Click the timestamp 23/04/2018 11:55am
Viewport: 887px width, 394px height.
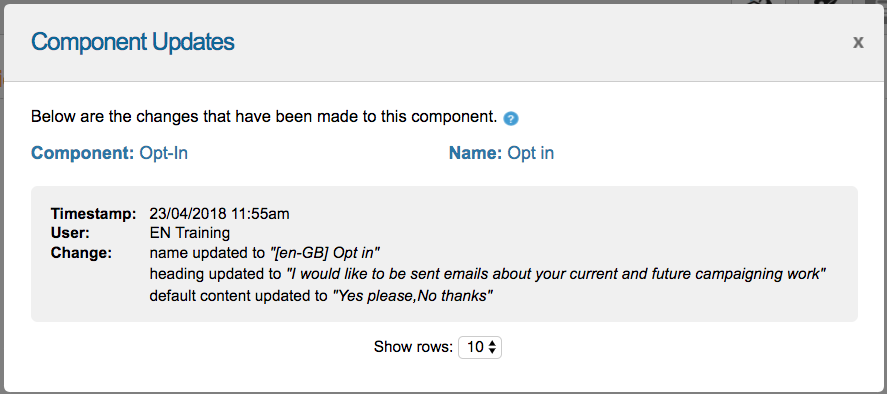[x=219, y=214]
